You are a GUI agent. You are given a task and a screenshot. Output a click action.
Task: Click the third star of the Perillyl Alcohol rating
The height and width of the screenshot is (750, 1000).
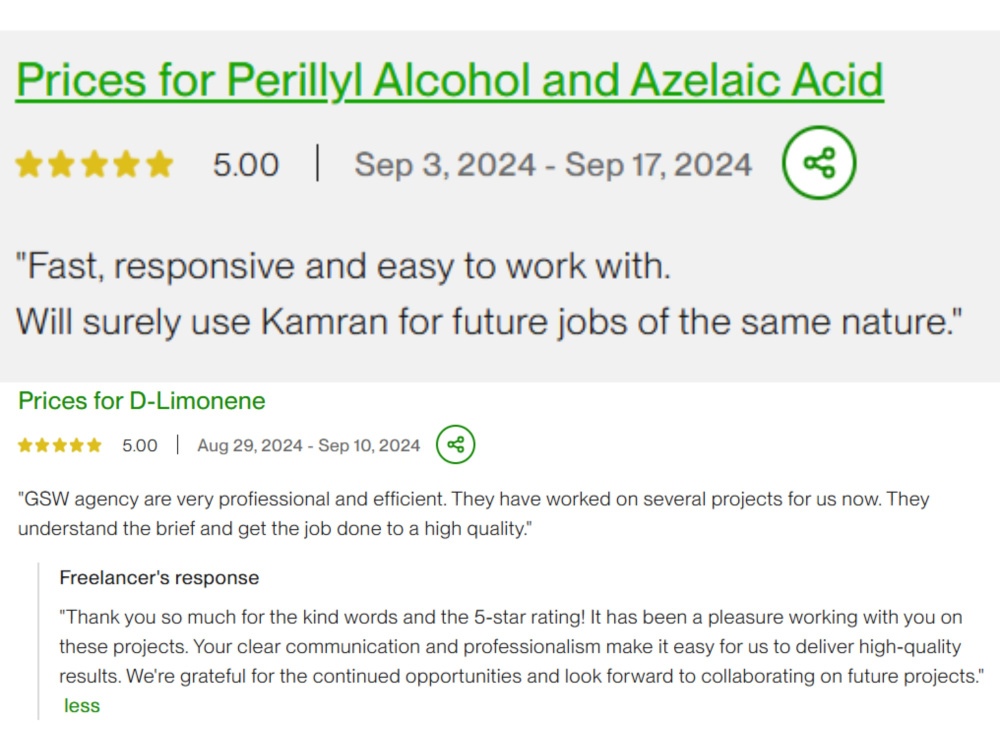94,164
